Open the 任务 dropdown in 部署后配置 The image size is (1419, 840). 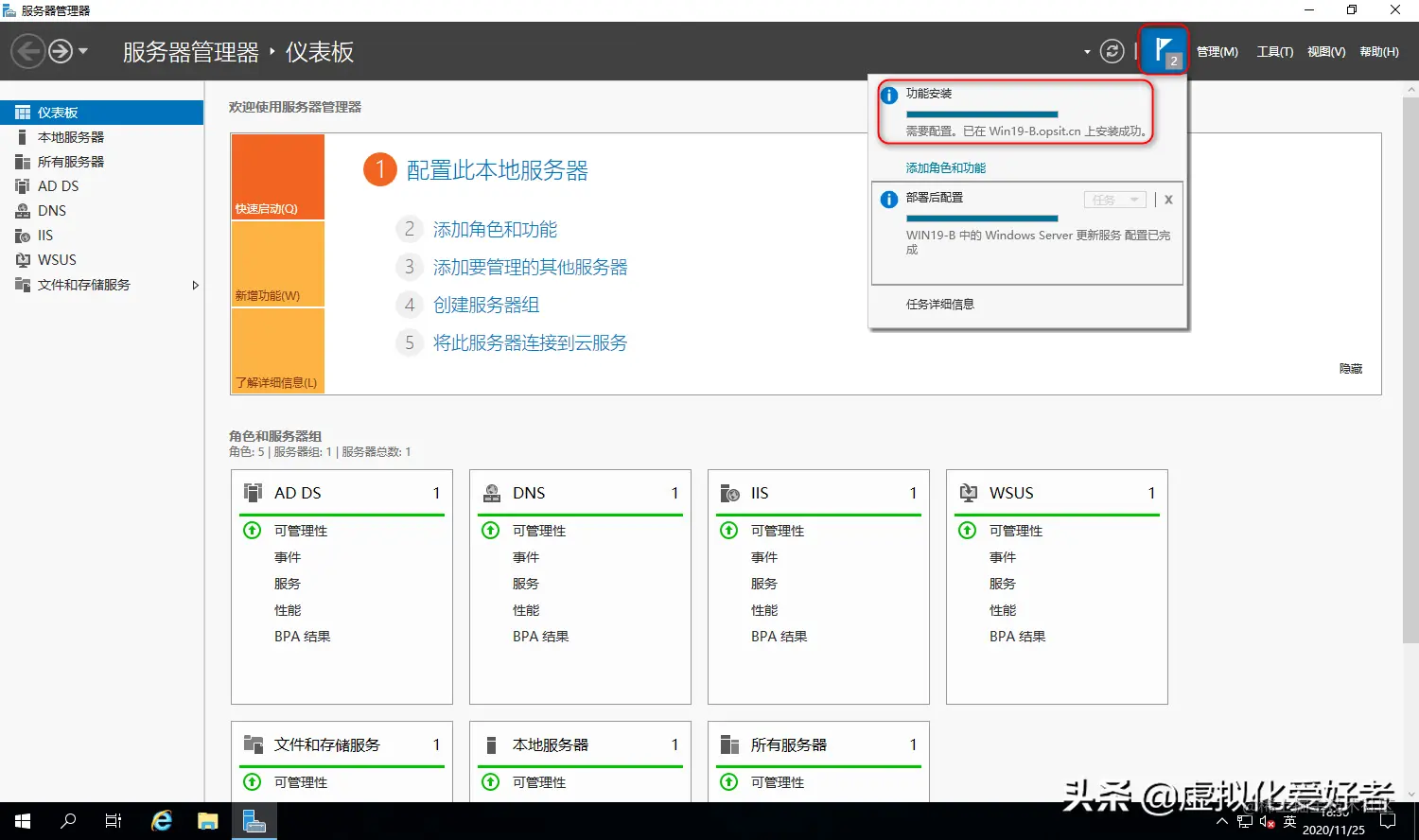1114,199
